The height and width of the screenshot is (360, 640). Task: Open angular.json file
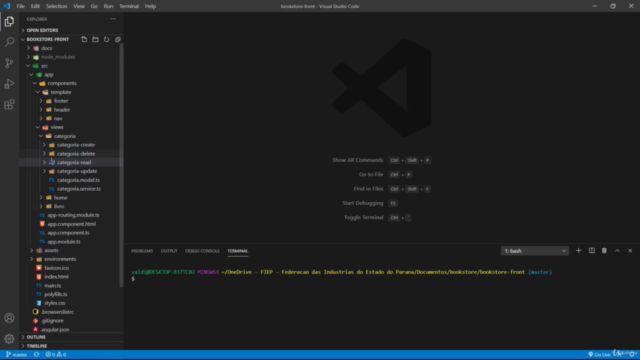point(55,329)
